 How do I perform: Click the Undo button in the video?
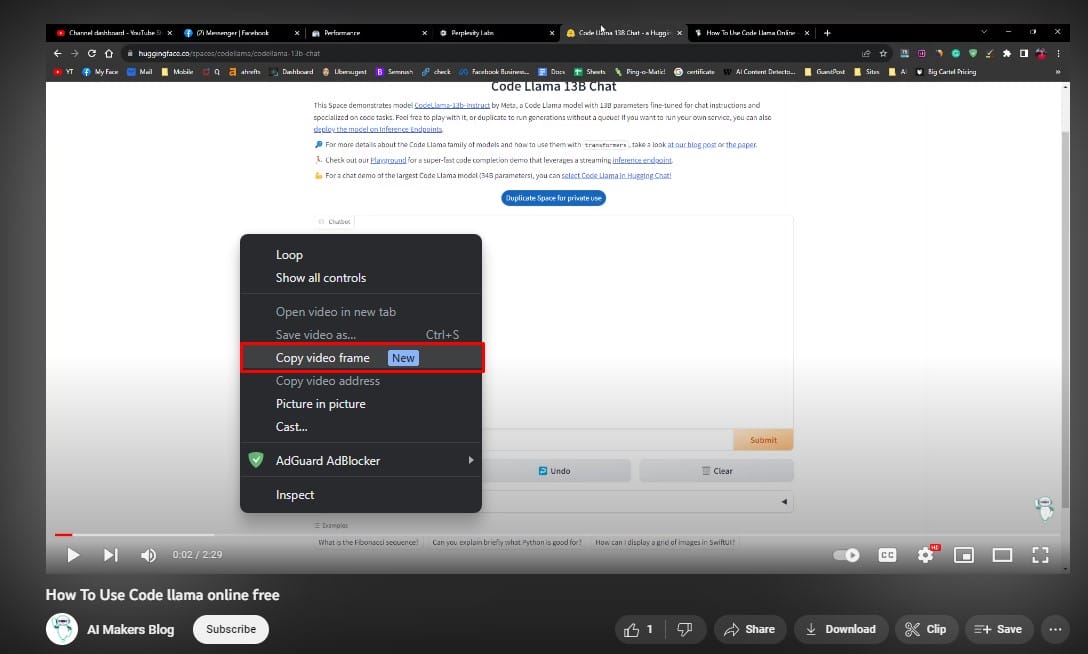(x=555, y=471)
